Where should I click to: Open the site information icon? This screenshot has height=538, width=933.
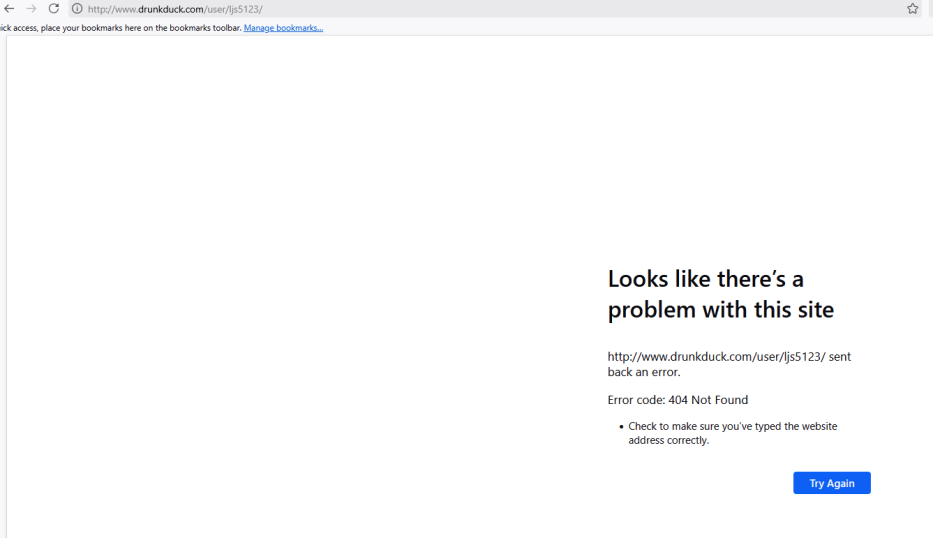tap(77, 9)
